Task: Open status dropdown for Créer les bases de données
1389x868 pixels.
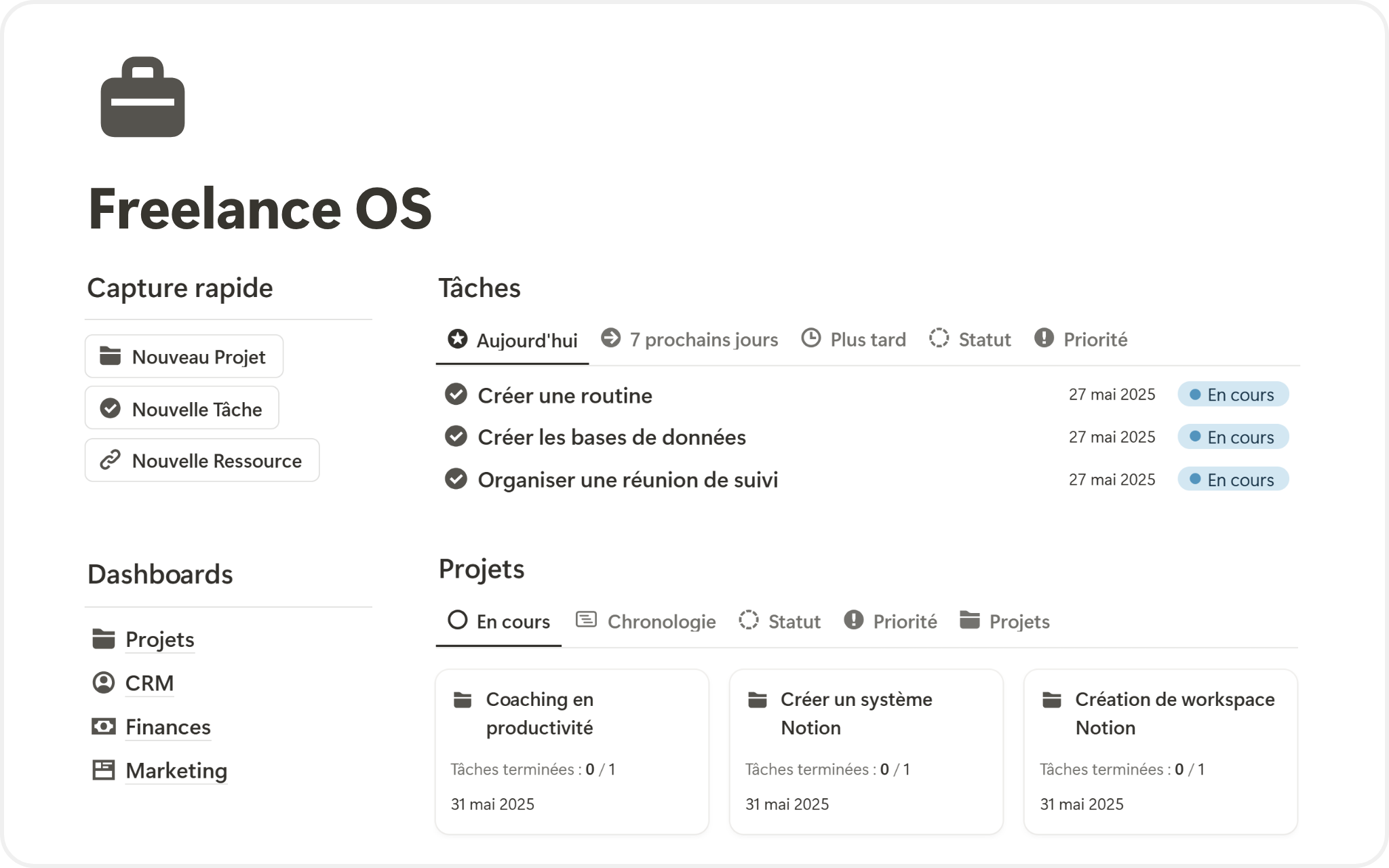Action: pyautogui.click(x=1232, y=437)
